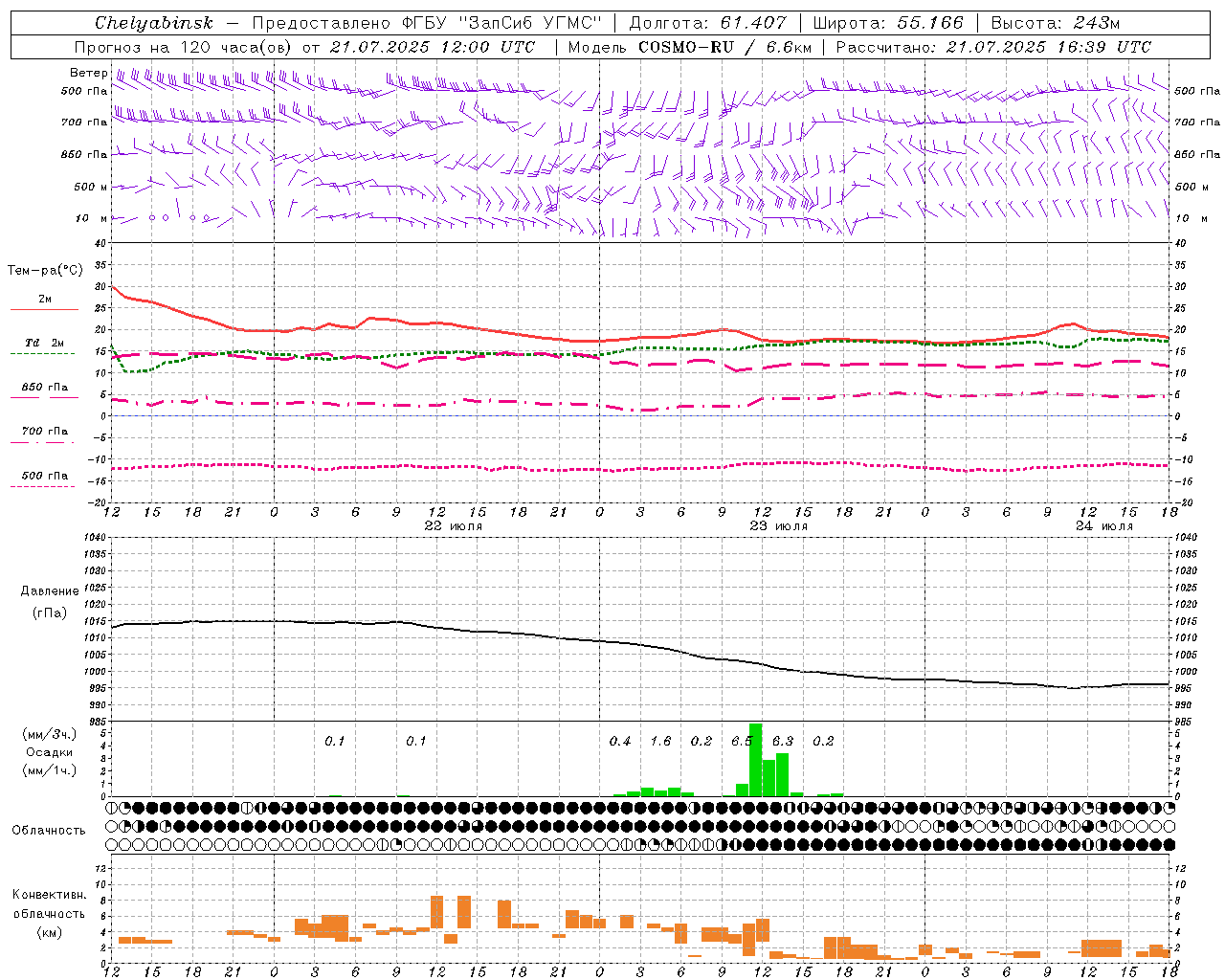
Task: Click the 'Ветер' wind panel label
Action: [88, 73]
